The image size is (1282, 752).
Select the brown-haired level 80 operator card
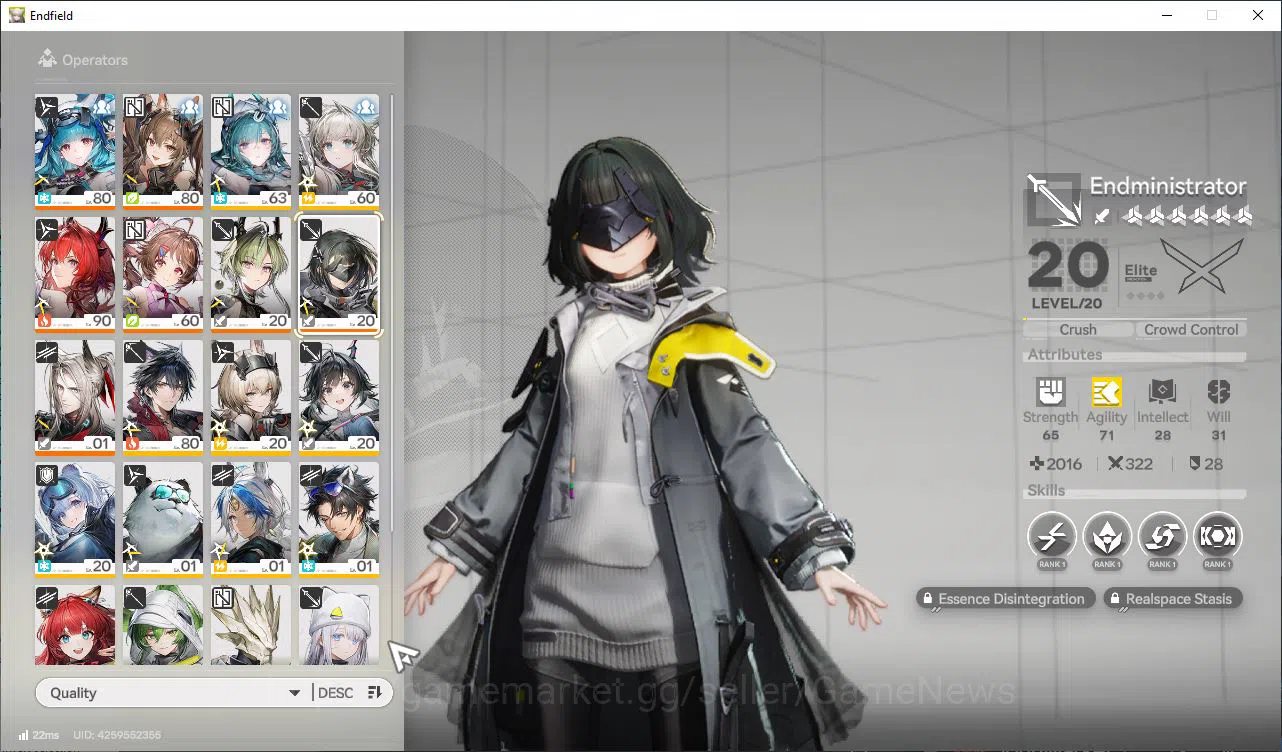coord(163,152)
